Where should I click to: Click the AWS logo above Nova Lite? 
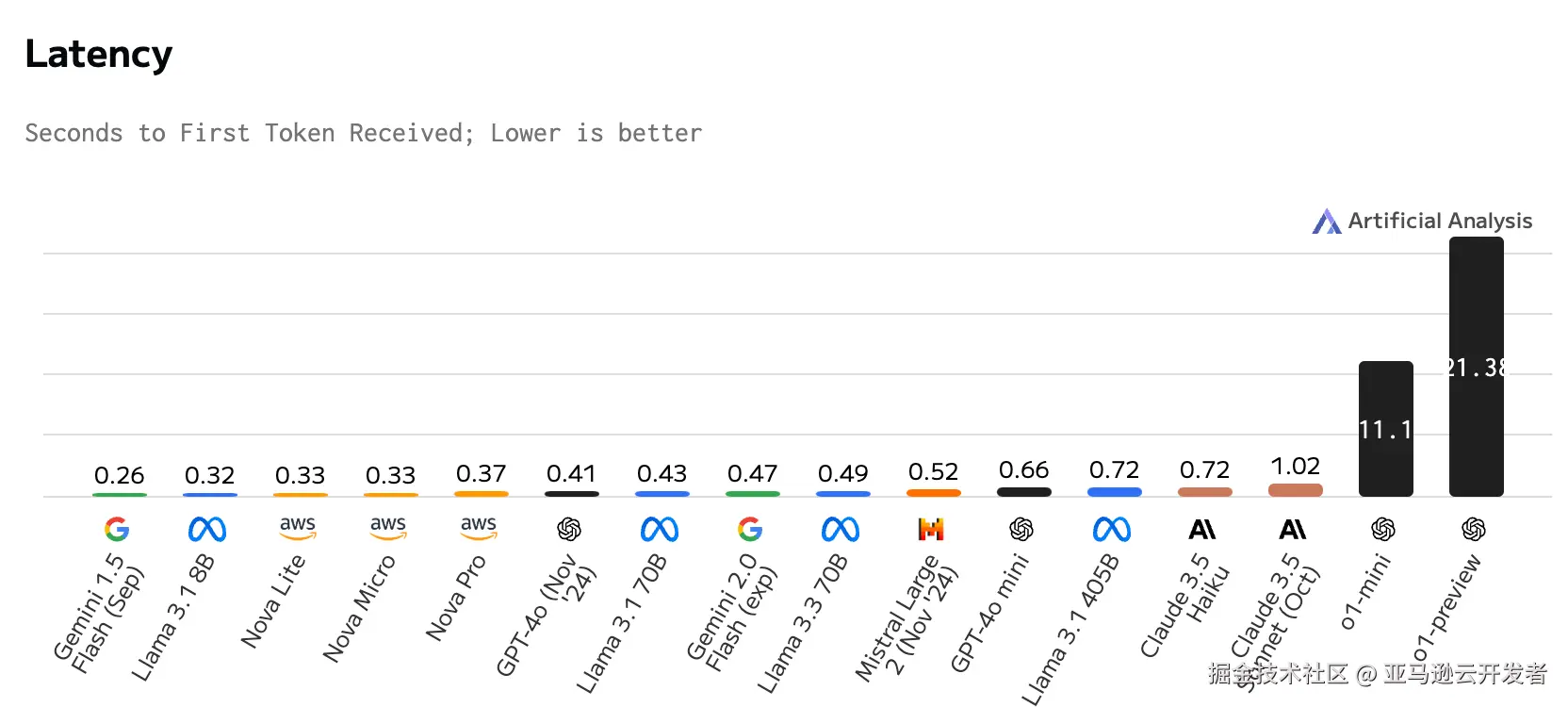pyautogui.click(x=298, y=527)
